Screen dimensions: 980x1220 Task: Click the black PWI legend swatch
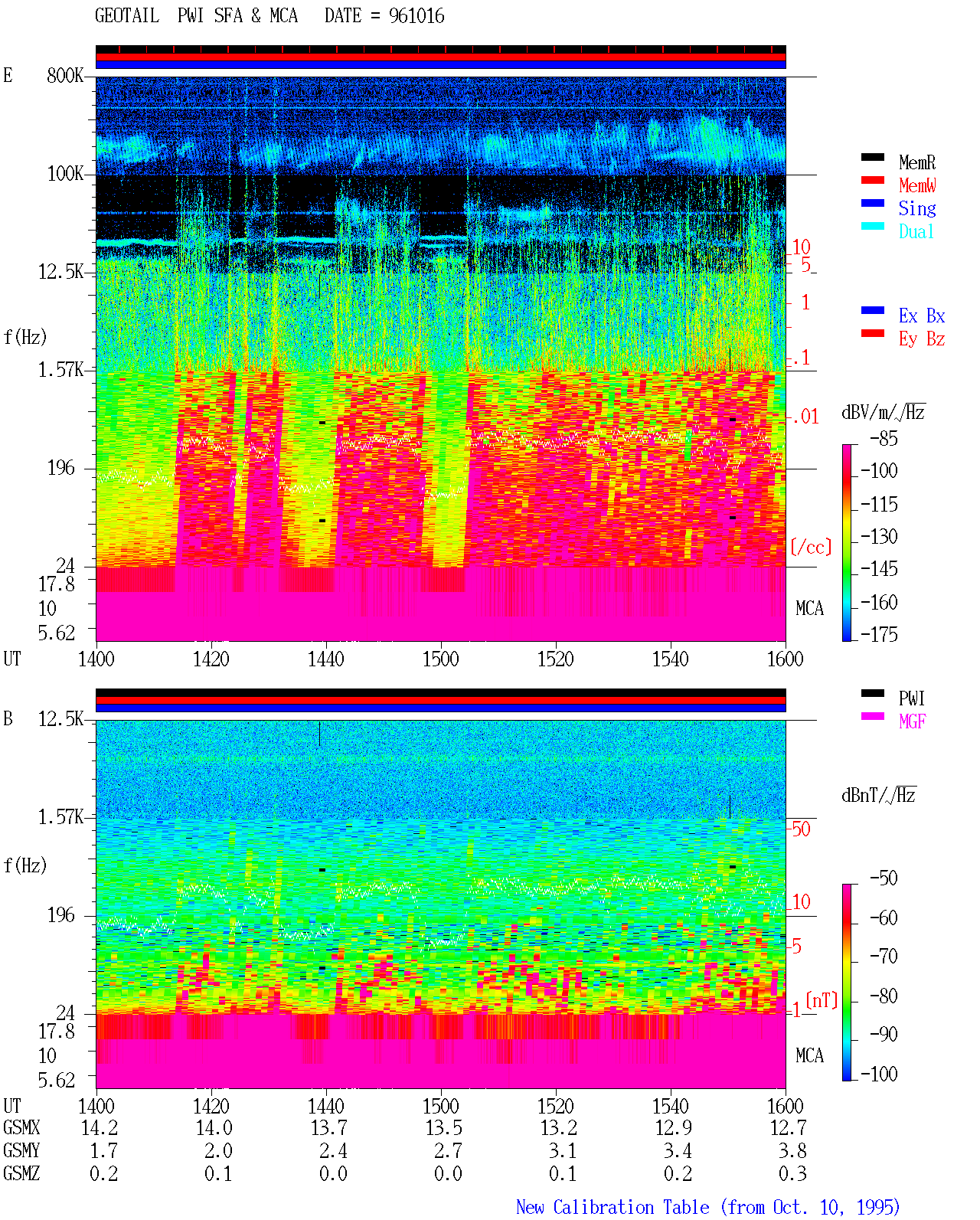point(873,693)
